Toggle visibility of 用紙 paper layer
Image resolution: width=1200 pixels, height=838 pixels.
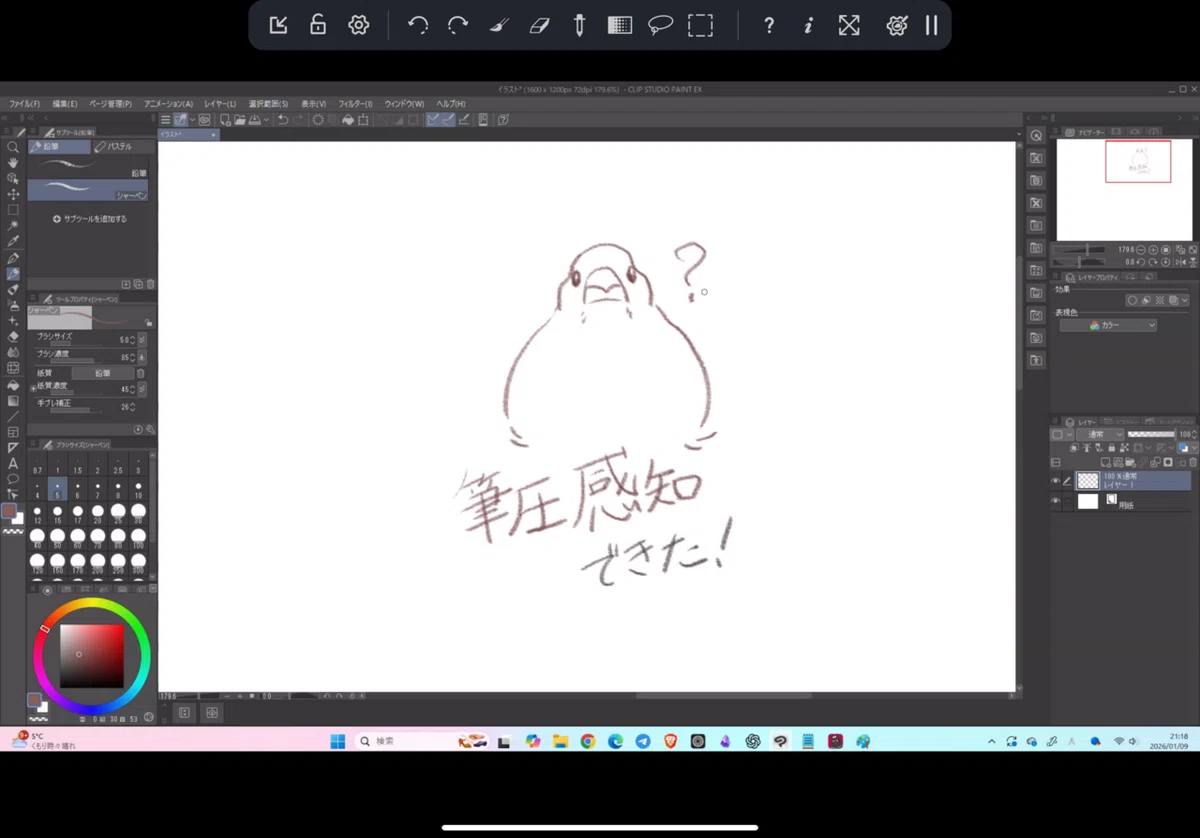[x=1056, y=500]
